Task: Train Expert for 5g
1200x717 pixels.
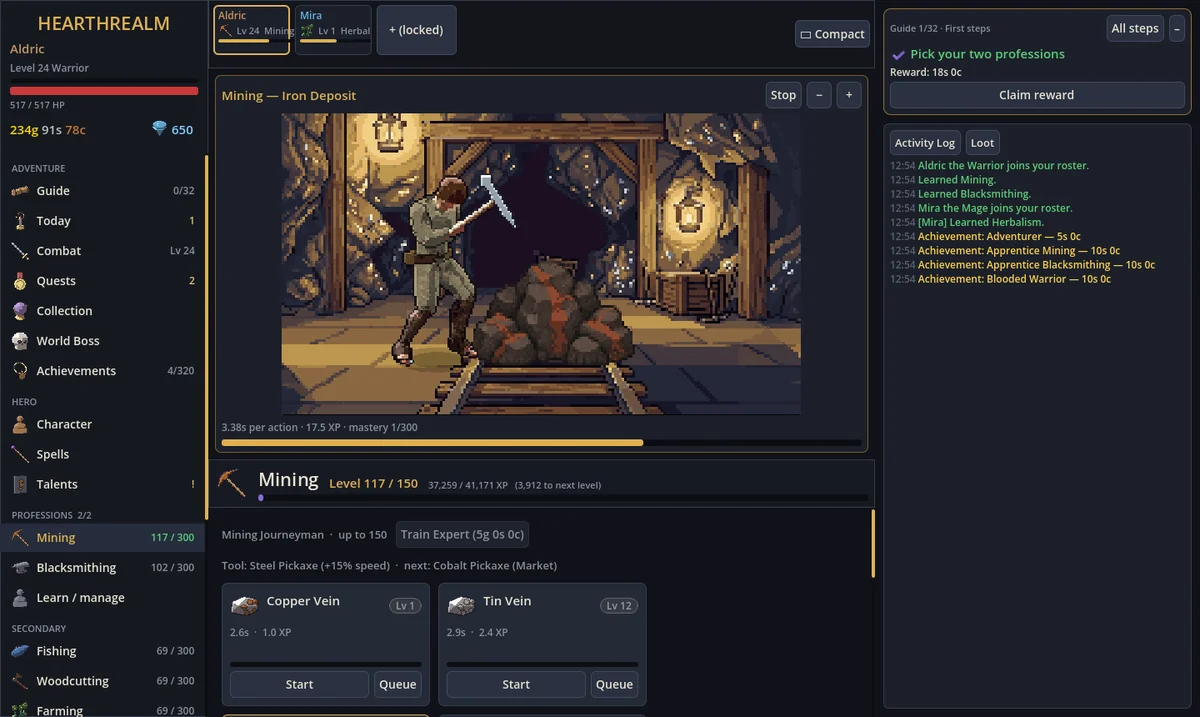Action: [x=462, y=534]
